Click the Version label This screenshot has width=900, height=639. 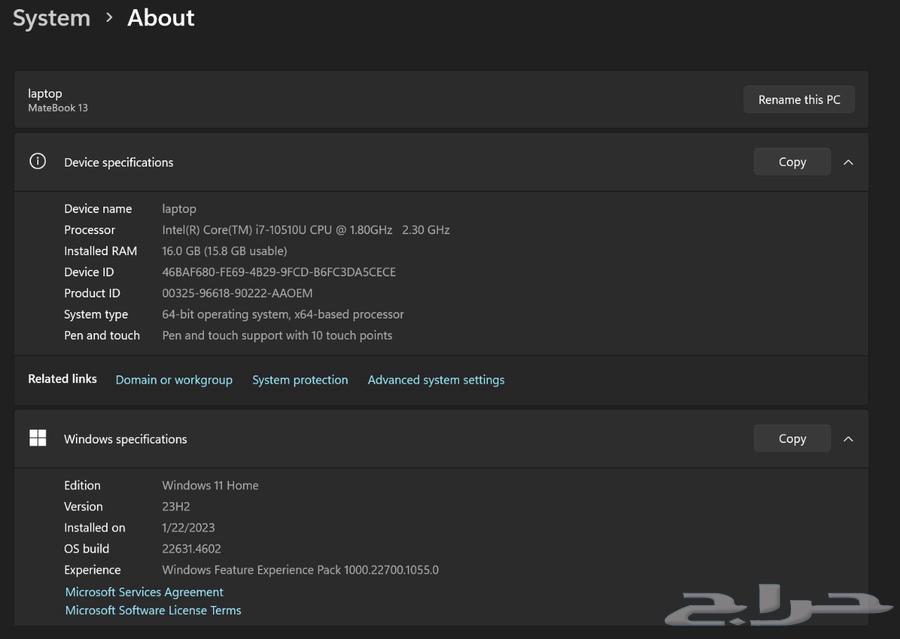(83, 506)
